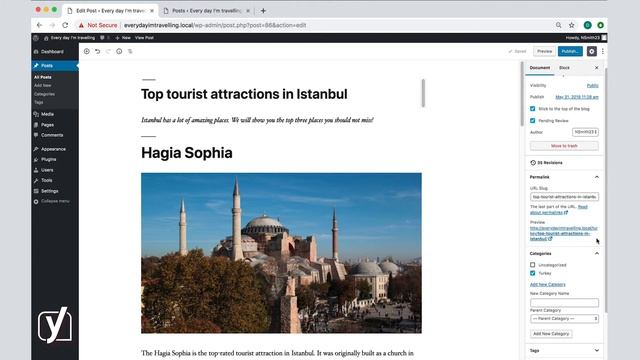Switch to the Document tab
This screenshot has height=360, width=640.
pyautogui.click(x=540, y=68)
